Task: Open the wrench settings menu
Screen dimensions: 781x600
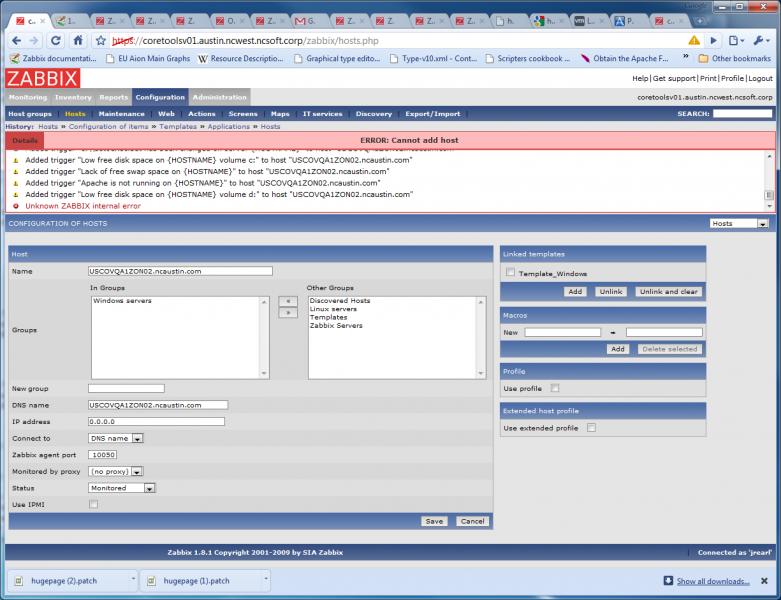Action: pyautogui.click(x=762, y=40)
